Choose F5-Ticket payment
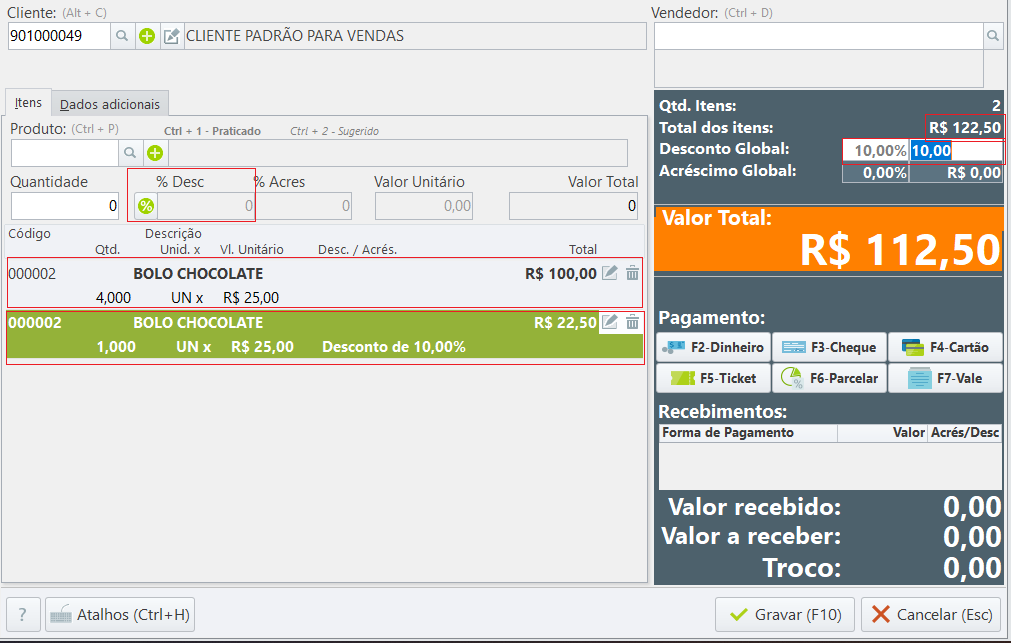1011x643 pixels. point(713,378)
